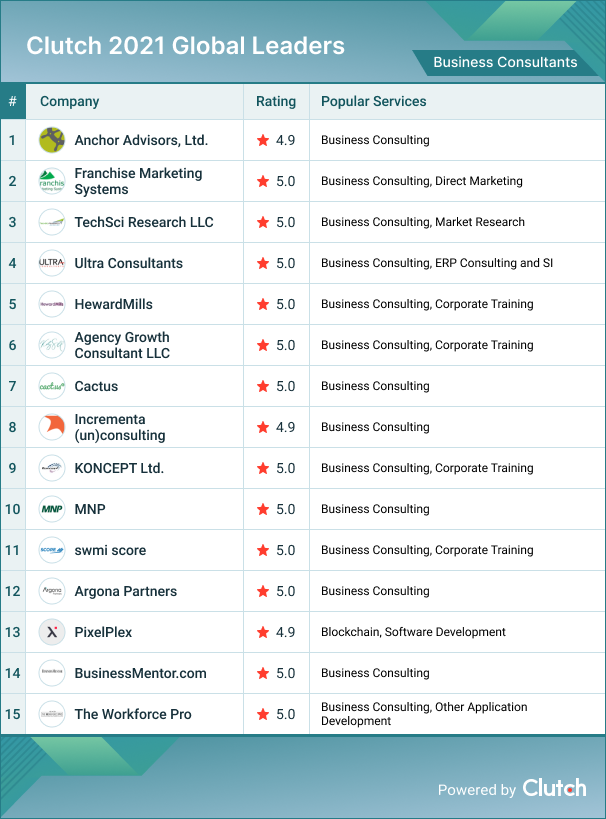Click The Workforce Pro logo
The width and height of the screenshot is (606, 819).
(x=52, y=714)
